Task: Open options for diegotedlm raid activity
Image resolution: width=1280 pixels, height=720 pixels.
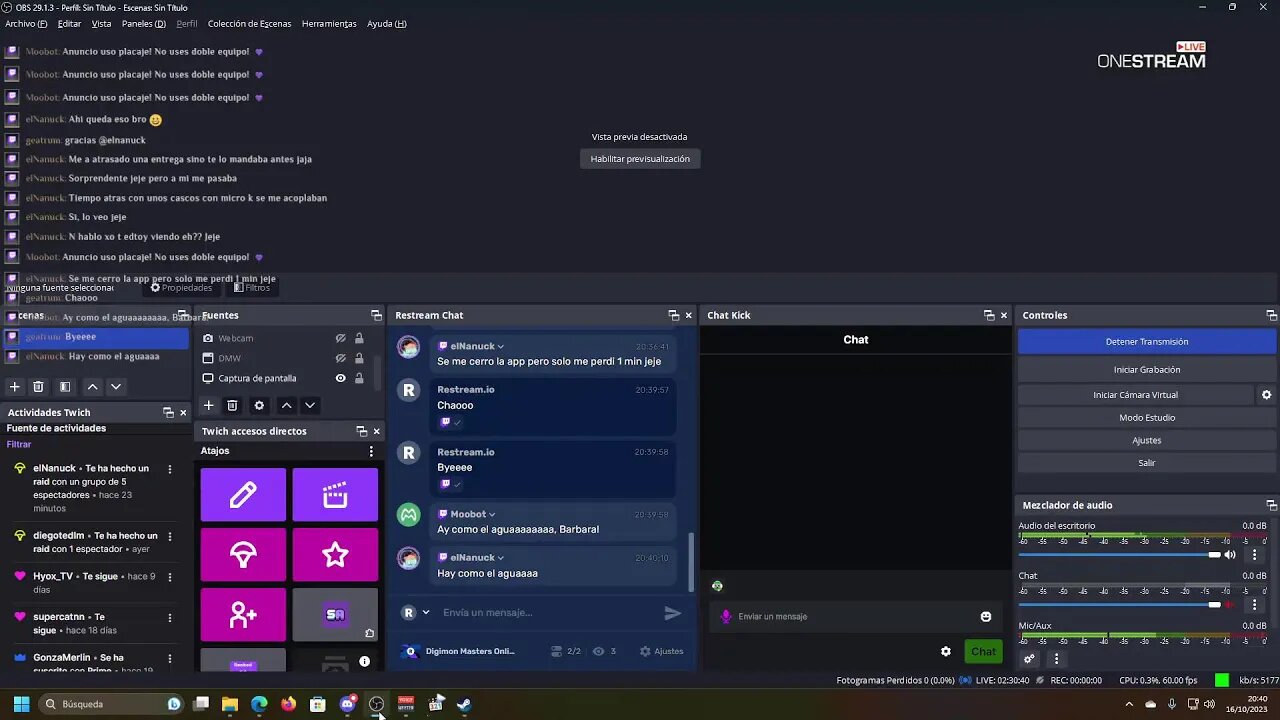Action: click(170, 536)
